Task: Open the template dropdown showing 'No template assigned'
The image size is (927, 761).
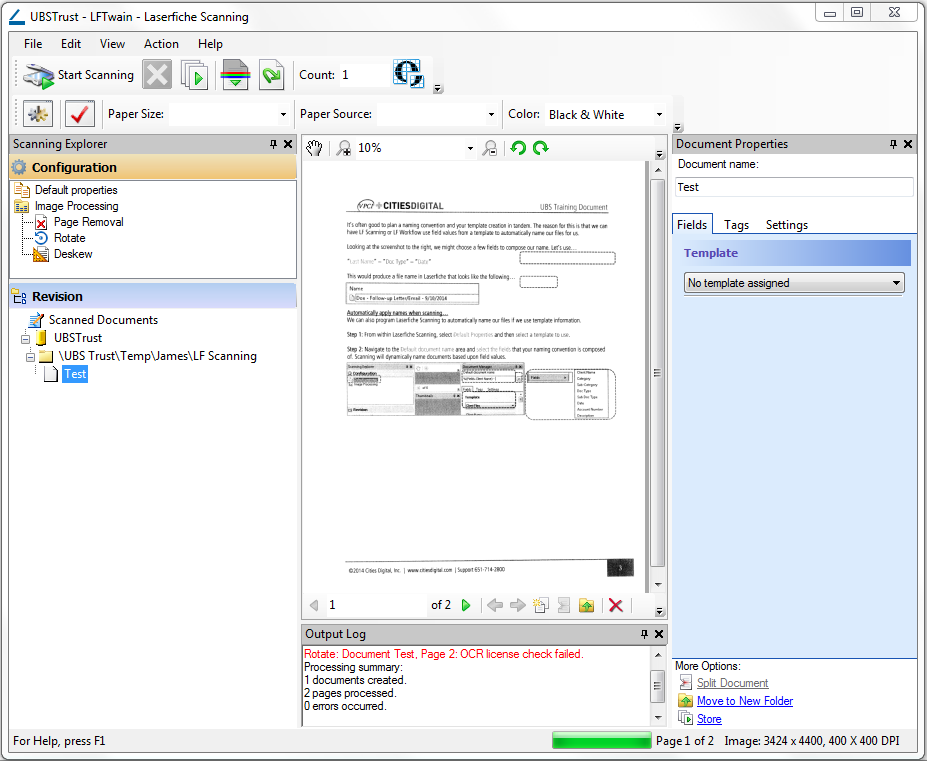Action: click(795, 283)
